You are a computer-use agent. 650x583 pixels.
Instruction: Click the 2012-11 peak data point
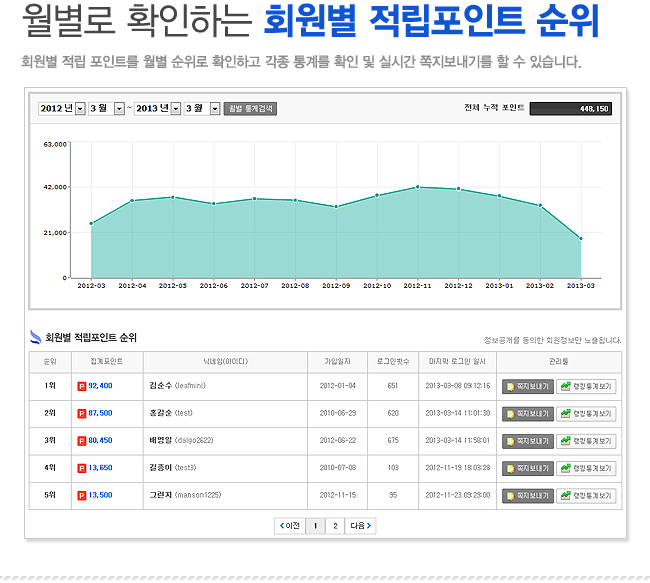point(417,187)
